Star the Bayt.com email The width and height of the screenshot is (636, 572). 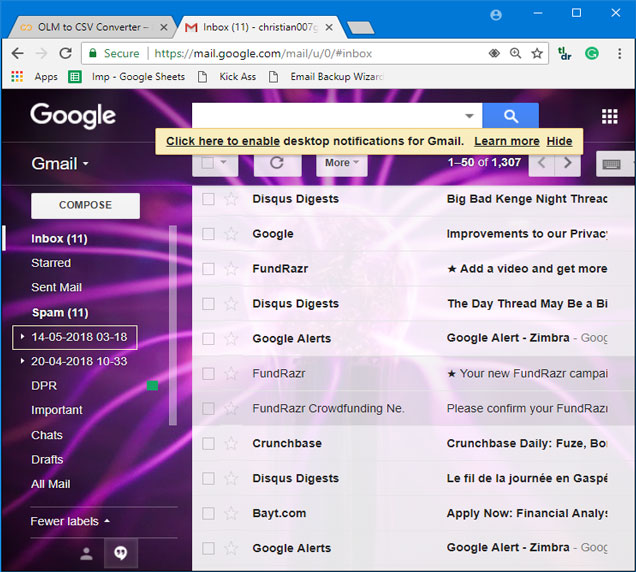[x=231, y=513]
